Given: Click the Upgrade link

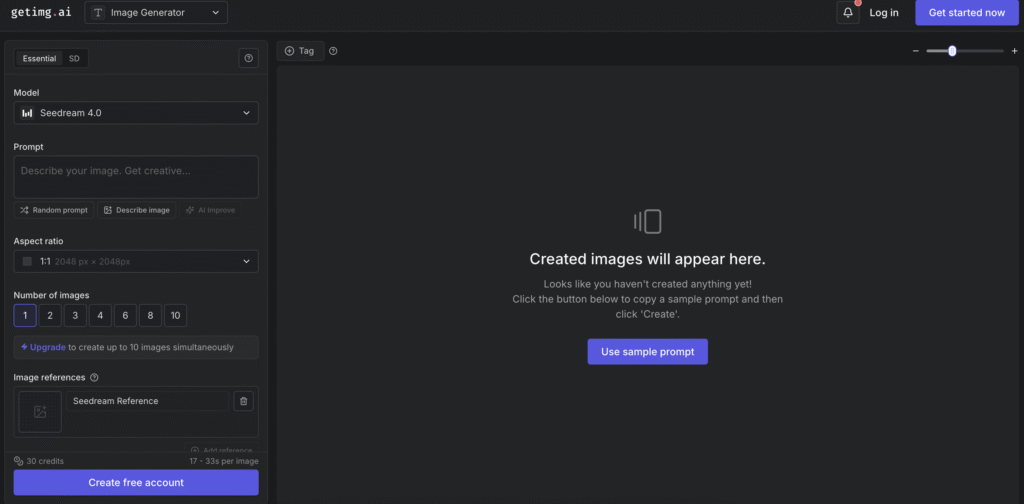Looking at the screenshot, I should [47, 347].
